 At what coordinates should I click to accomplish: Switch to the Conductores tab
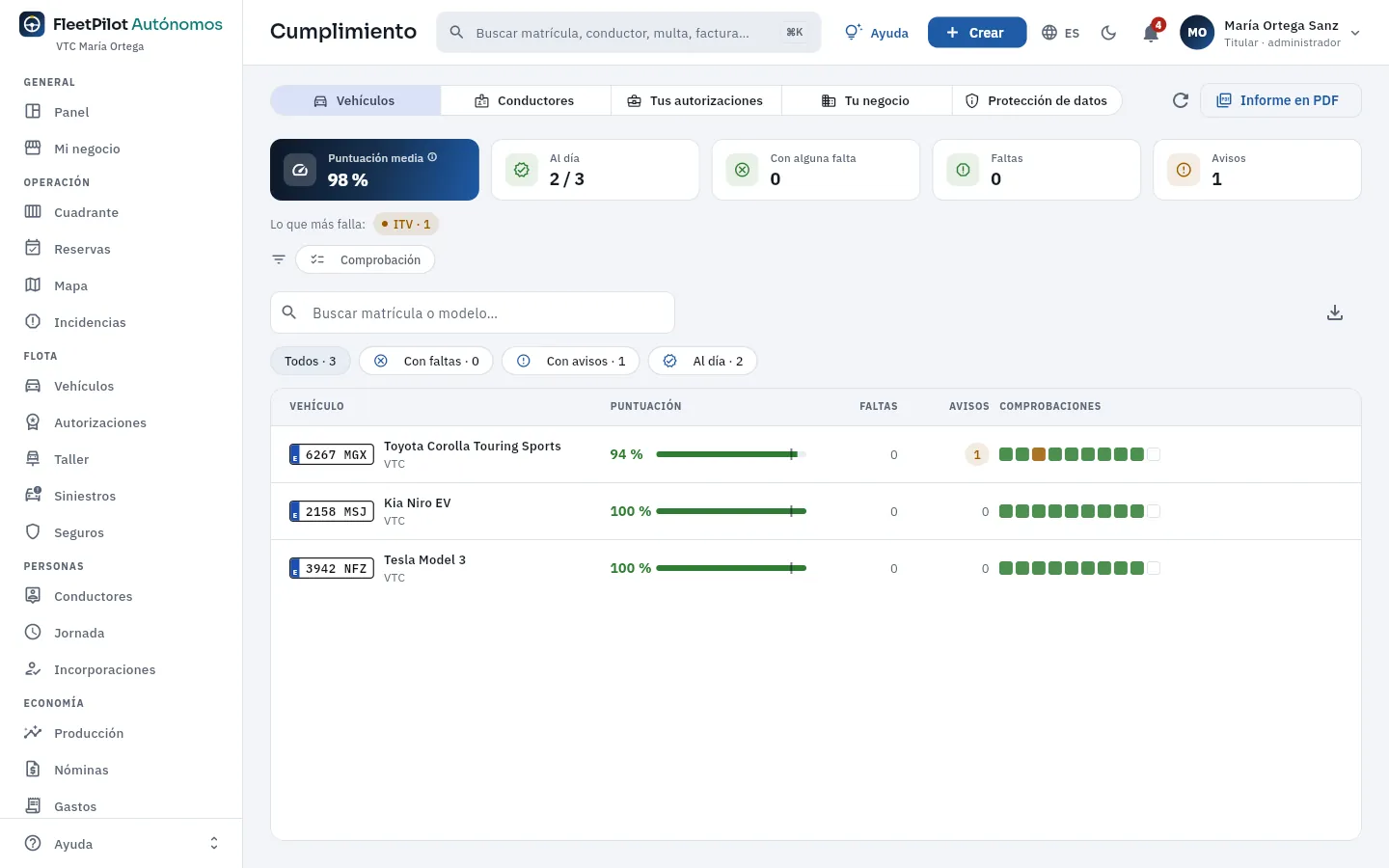click(x=526, y=100)
